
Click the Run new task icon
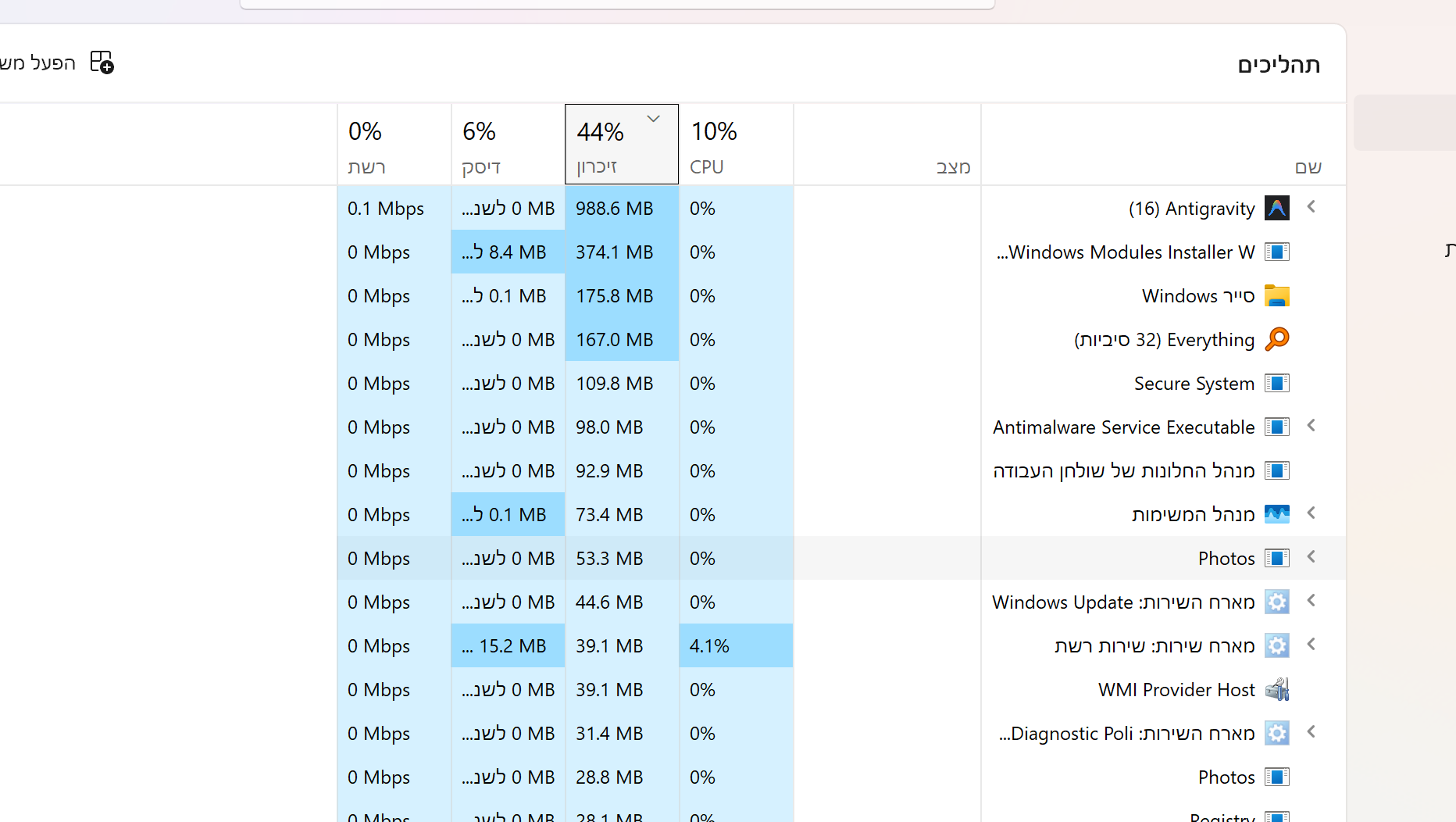point(102,63)
